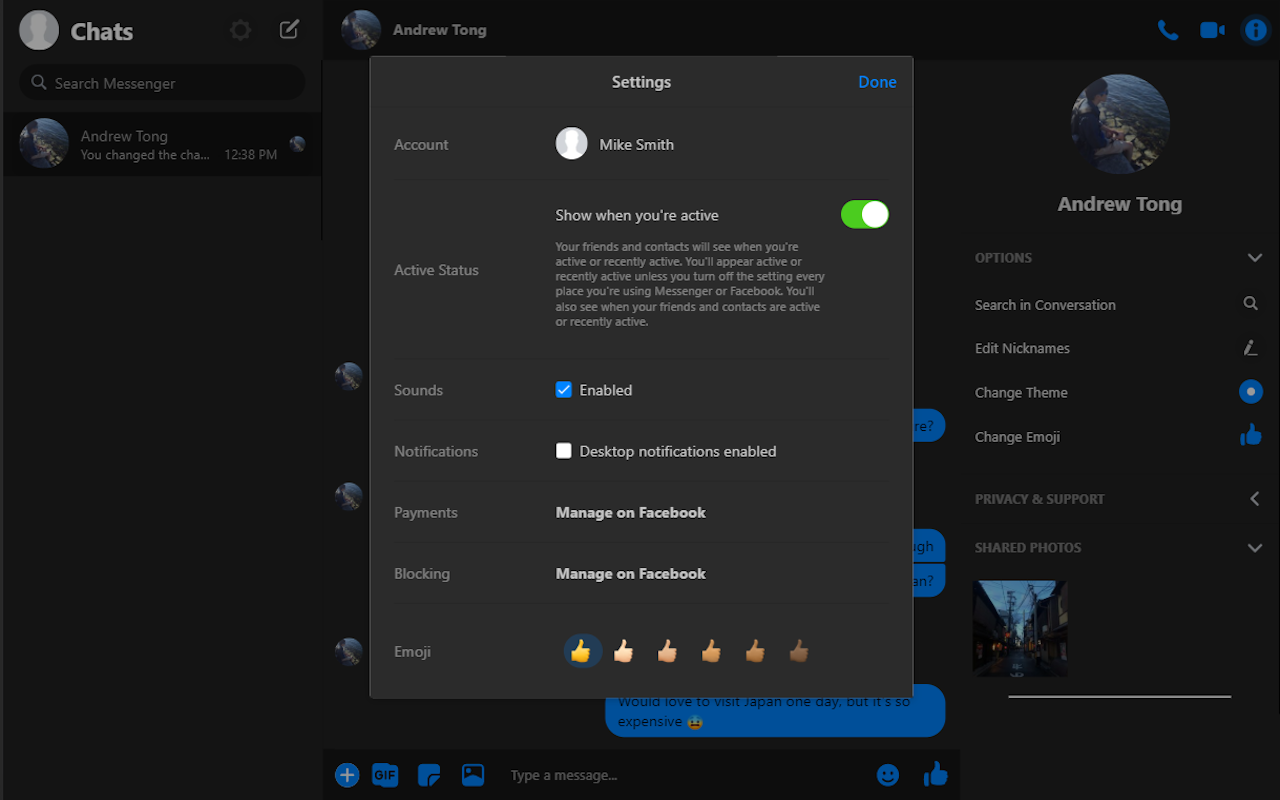Uncheck the Sounds Enabled checkbox

point(564,389)
